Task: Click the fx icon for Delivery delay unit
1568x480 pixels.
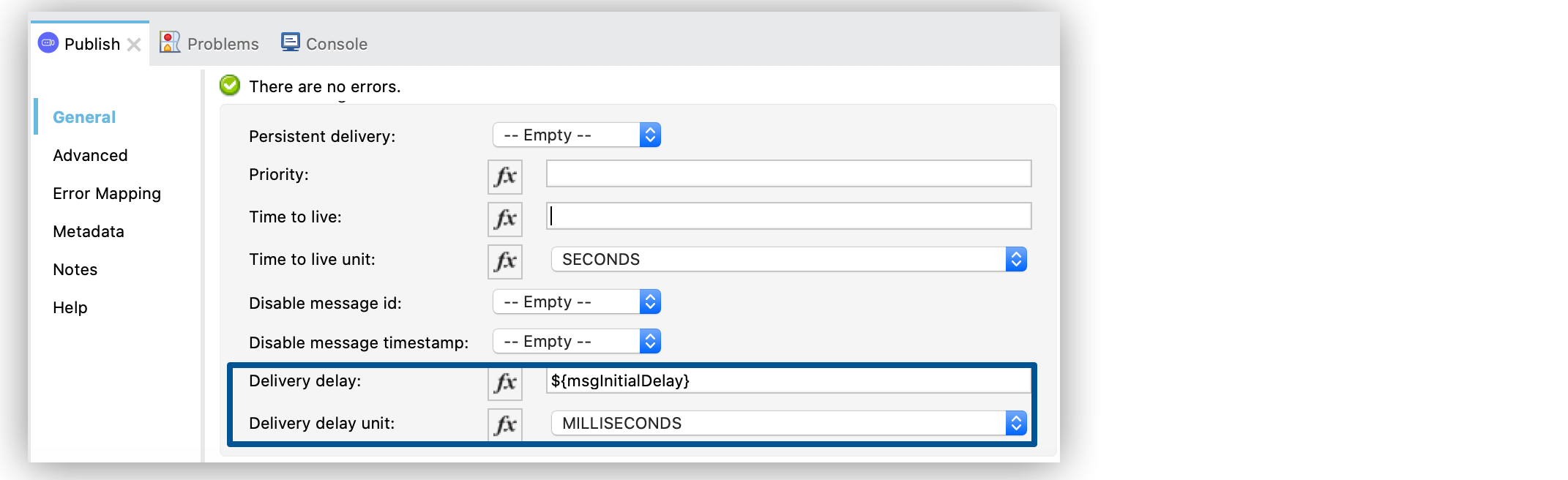Action: [504, 424]
